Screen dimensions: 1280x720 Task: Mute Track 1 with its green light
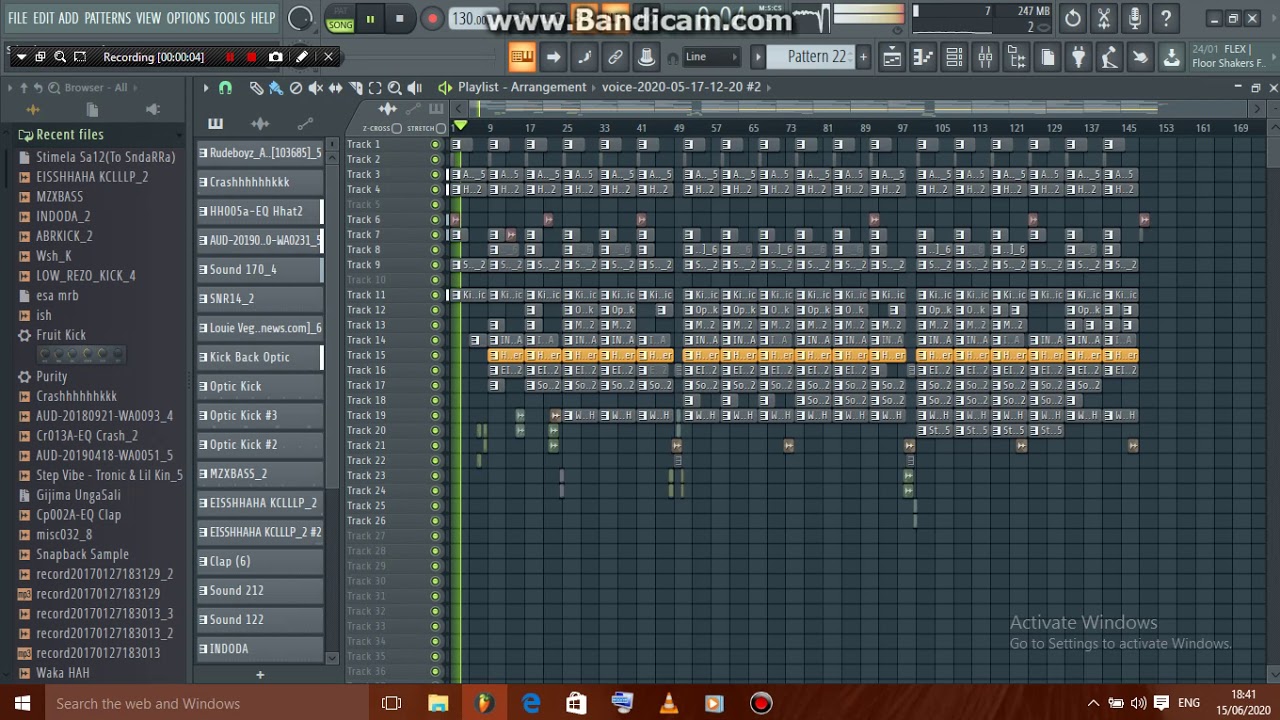pos(435,145)
